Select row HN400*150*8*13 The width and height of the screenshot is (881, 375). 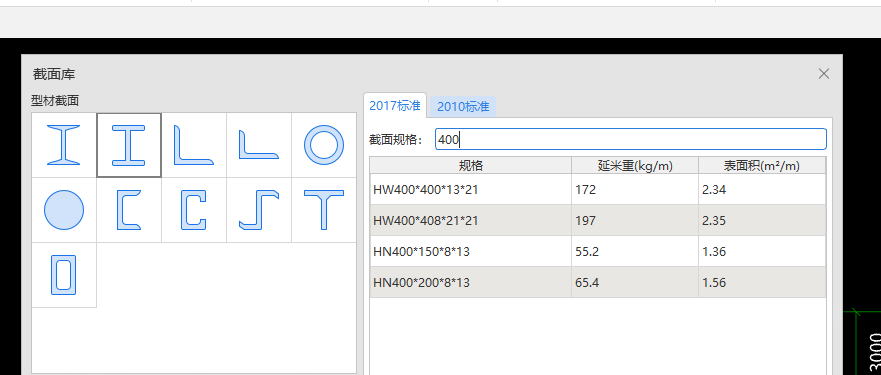tap(598, 251)
